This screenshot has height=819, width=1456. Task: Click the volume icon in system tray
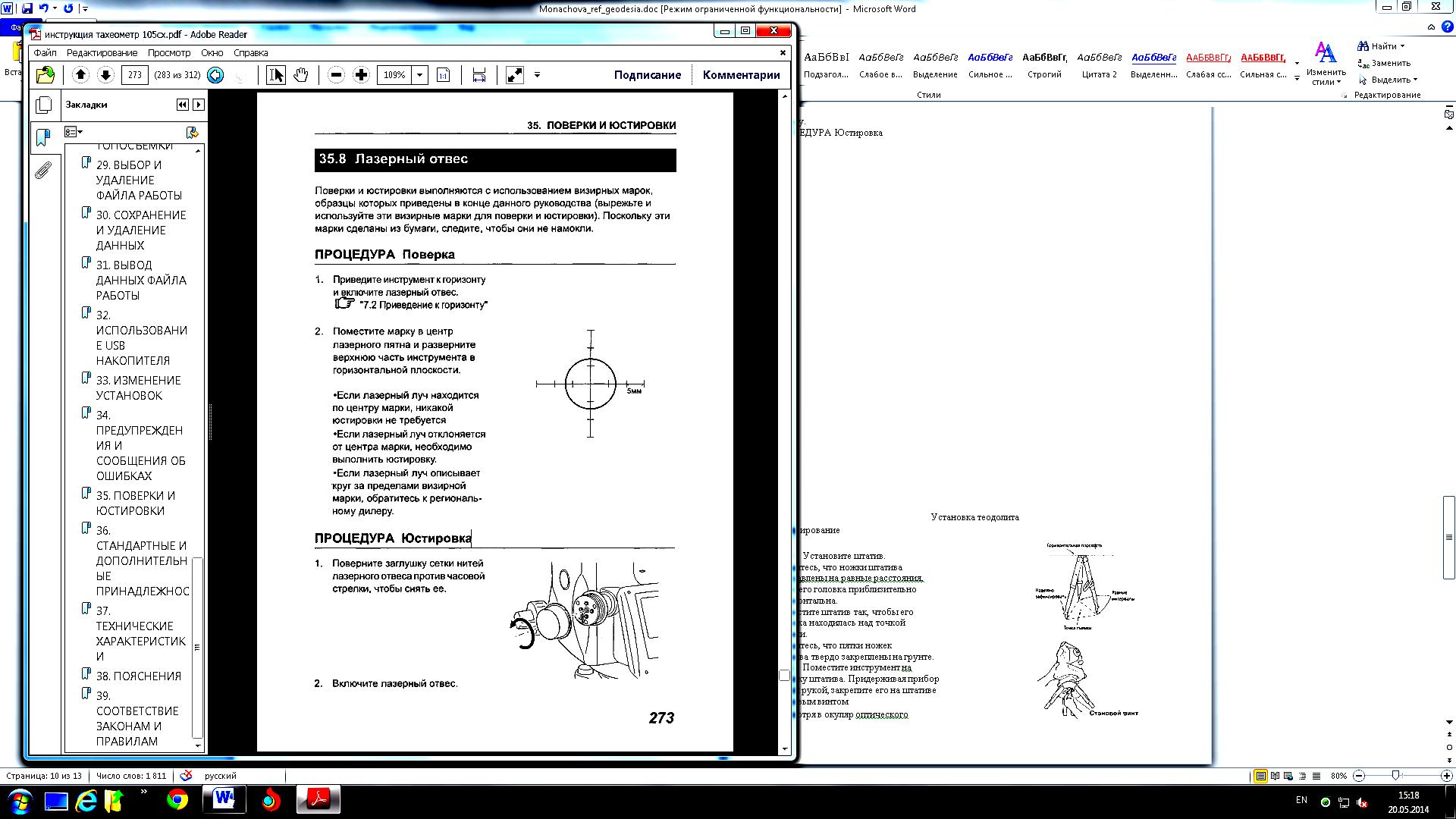(1363, 802)
